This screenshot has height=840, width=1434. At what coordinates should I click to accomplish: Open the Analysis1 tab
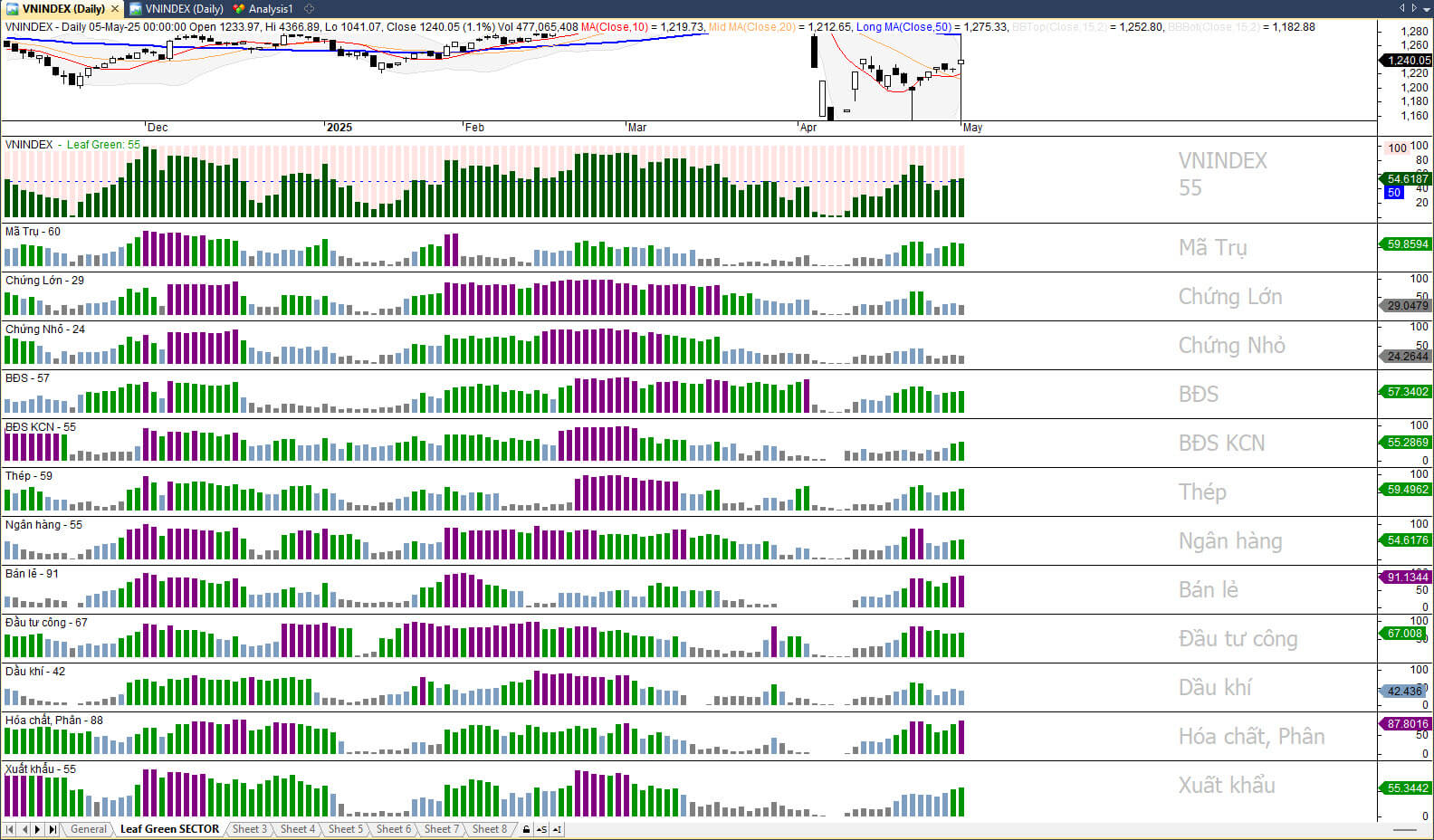click(x=271, y=9)
